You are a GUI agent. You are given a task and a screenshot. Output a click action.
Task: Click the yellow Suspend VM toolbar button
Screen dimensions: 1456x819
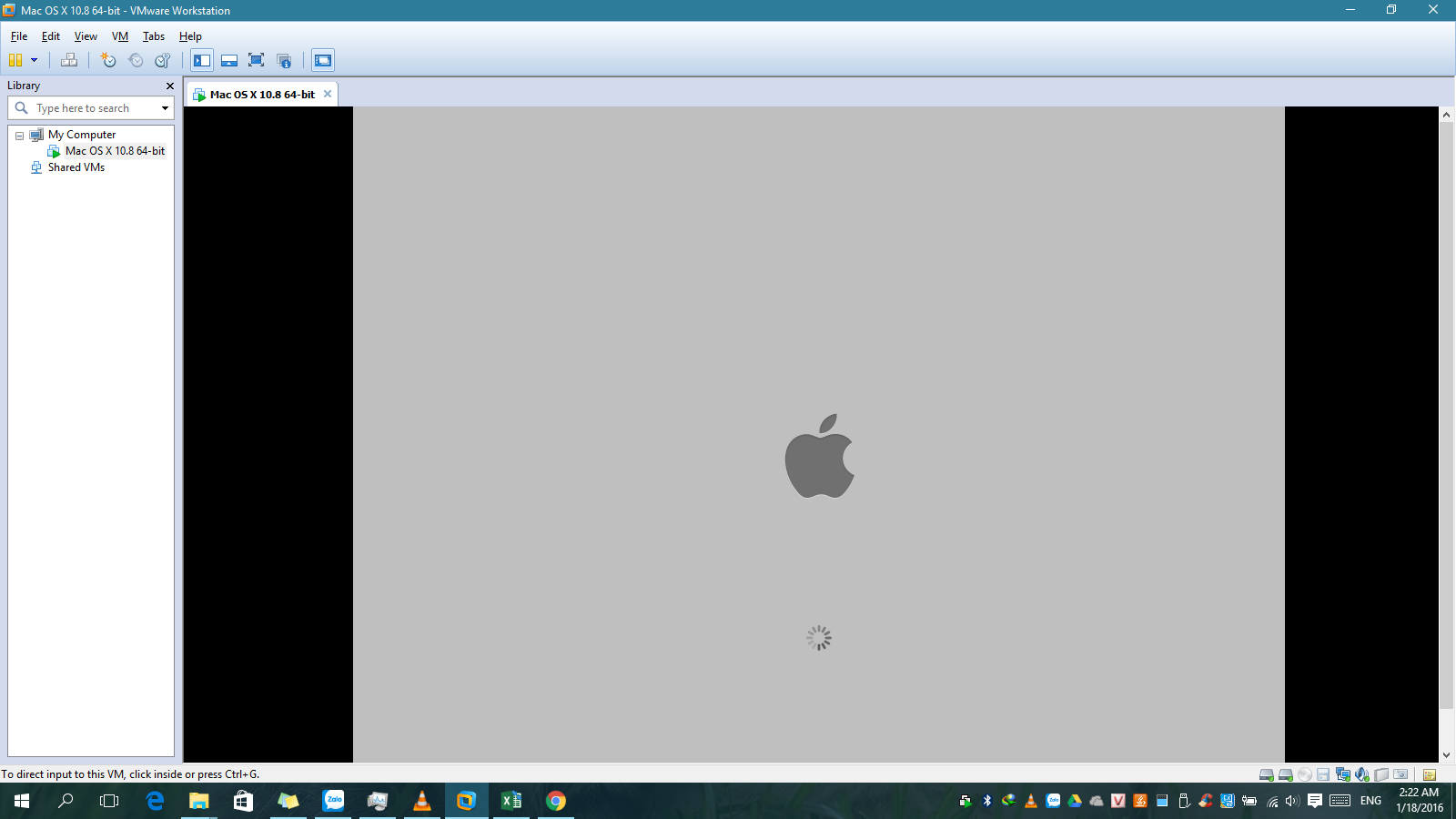pos(15,60)
